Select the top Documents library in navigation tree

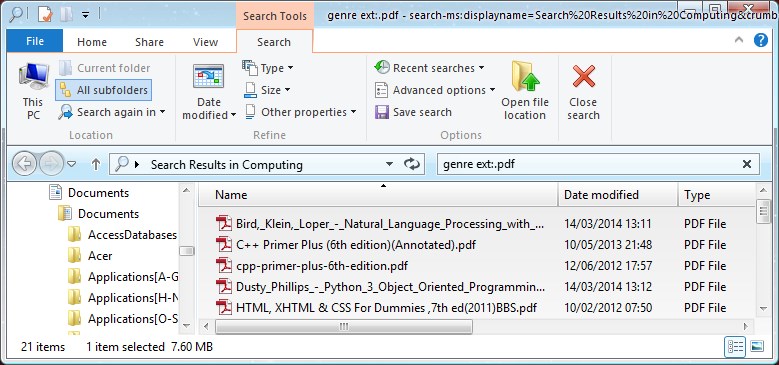tap(98, 193)
